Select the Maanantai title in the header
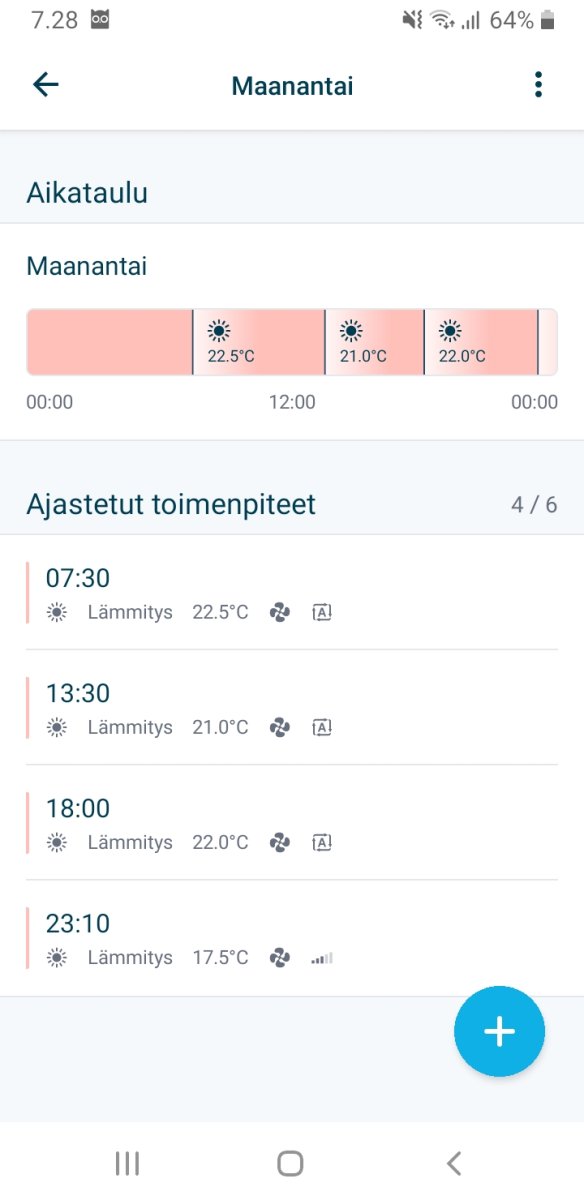 [x=291, y=85]
